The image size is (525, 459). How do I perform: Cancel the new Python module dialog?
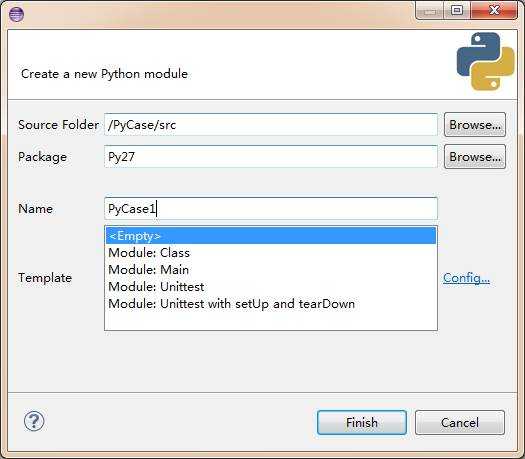[x=460, y=423]
